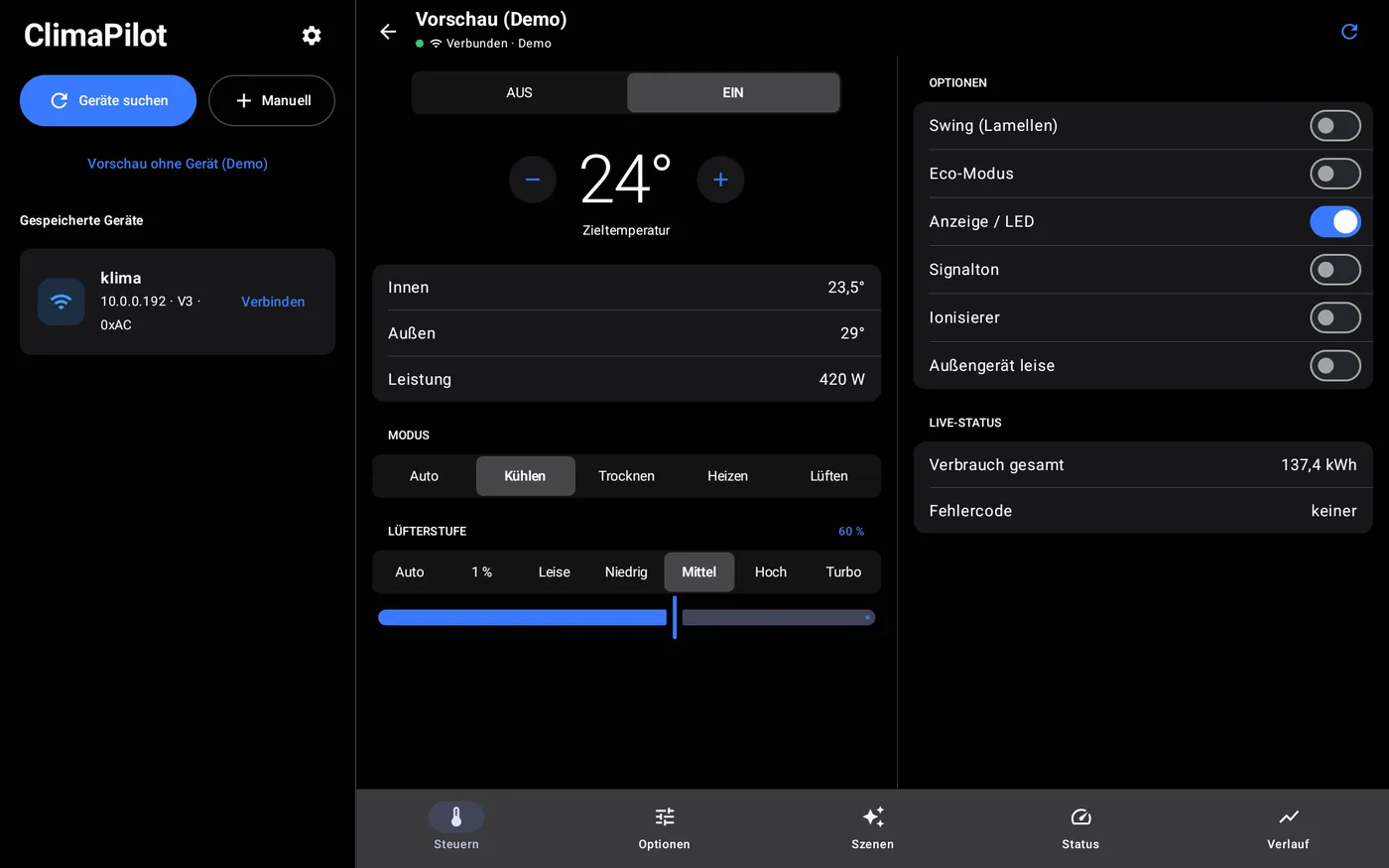Turn the unit off with AUS
The height and width of the screenshot is (868, 1389).
(x=519, y=92)
